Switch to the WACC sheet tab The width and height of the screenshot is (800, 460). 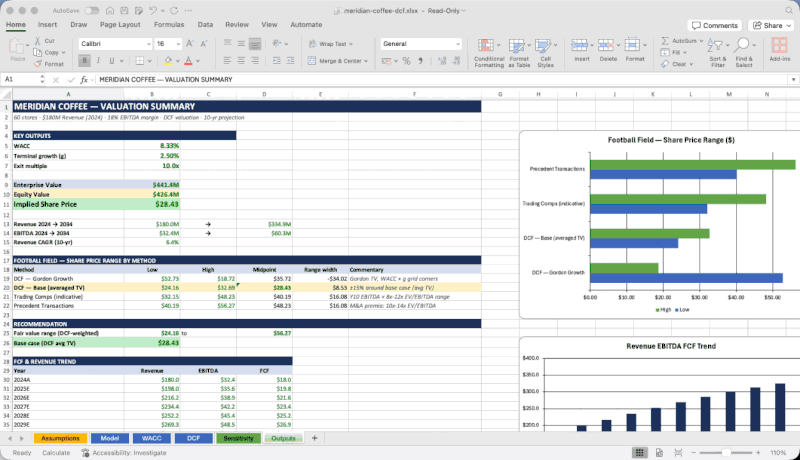(x=152, y=438)
